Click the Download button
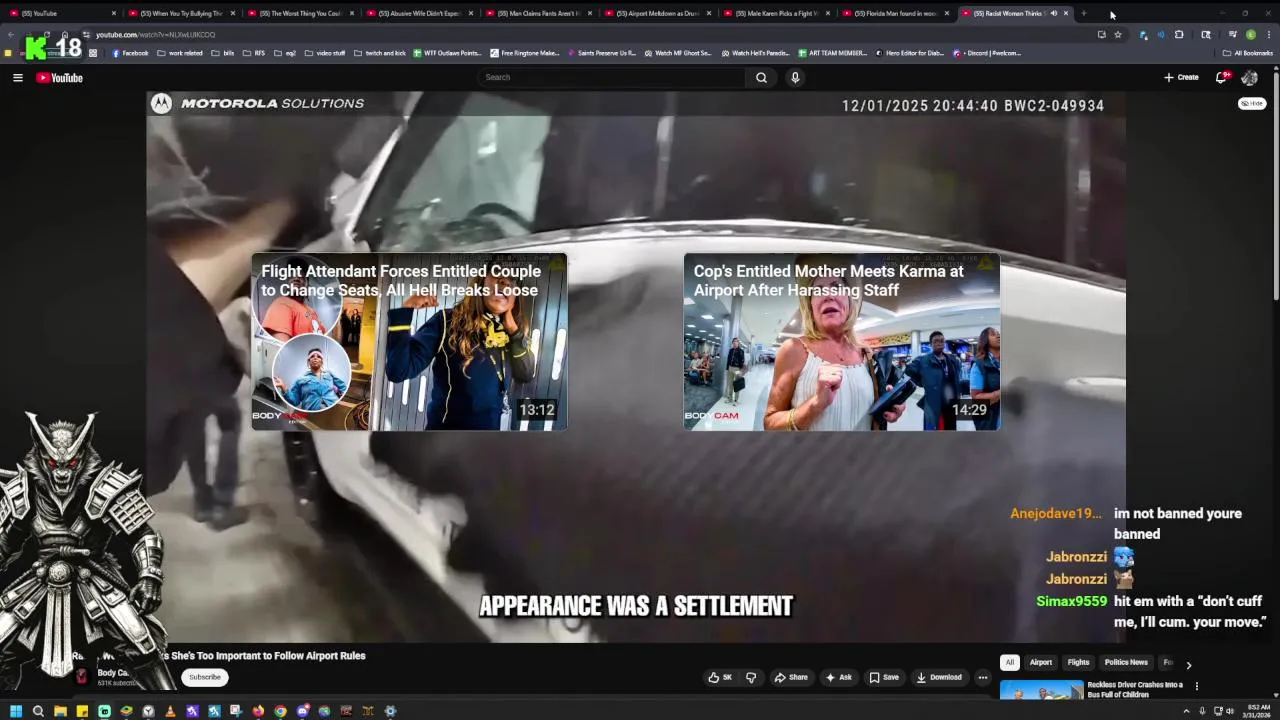This screenshot has height=720, width=1280. click(x=939, y=677)
